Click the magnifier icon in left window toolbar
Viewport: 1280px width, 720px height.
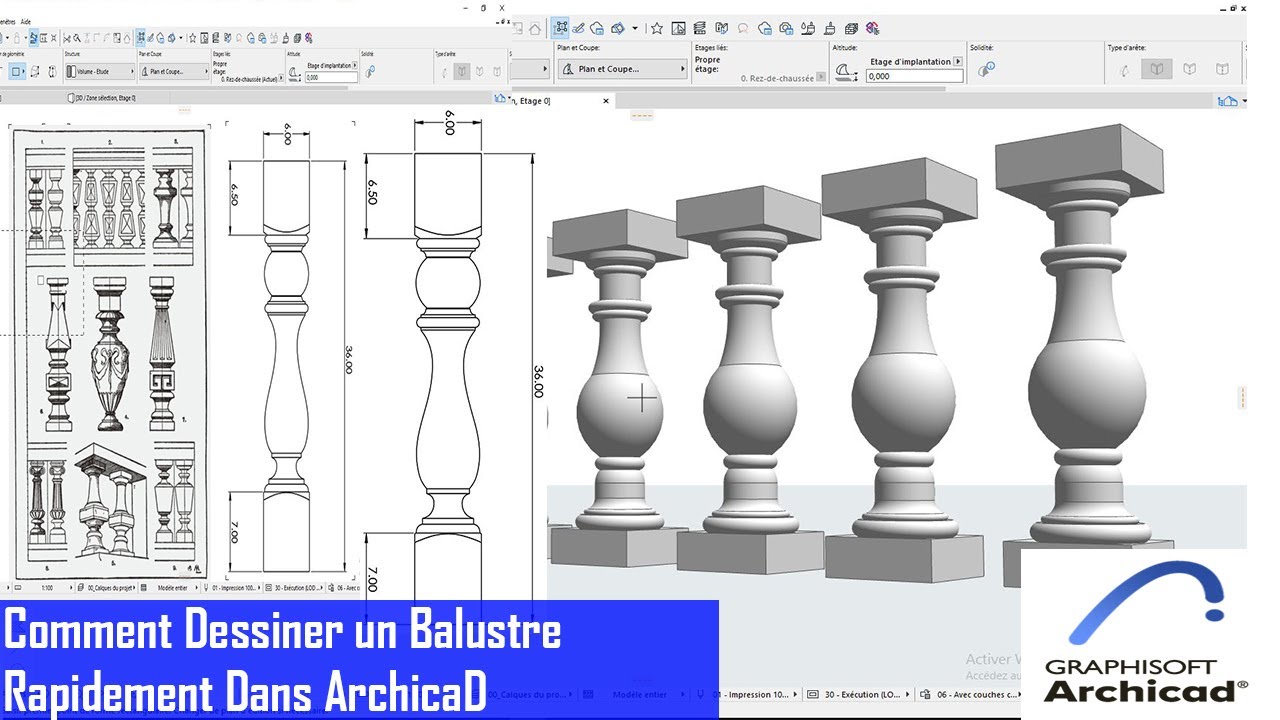pos(76,37)
